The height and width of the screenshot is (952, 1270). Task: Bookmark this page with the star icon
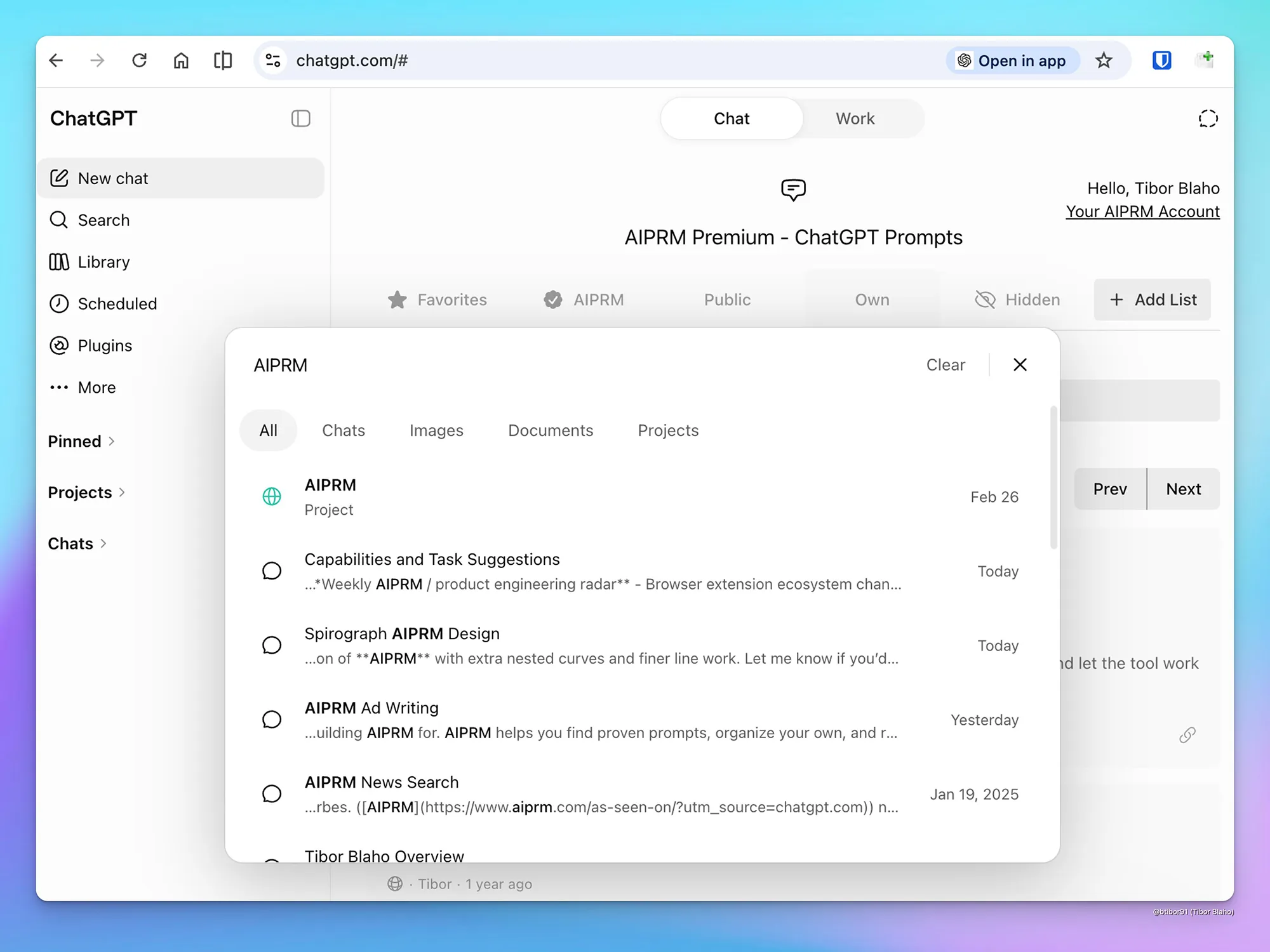click(x=1104, y=60)
